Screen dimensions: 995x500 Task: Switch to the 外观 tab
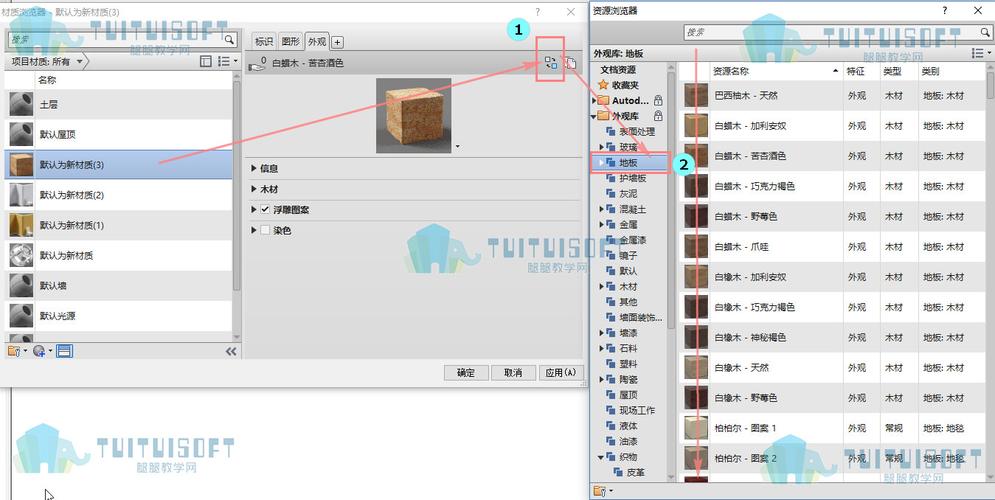[x=317, y=42]
